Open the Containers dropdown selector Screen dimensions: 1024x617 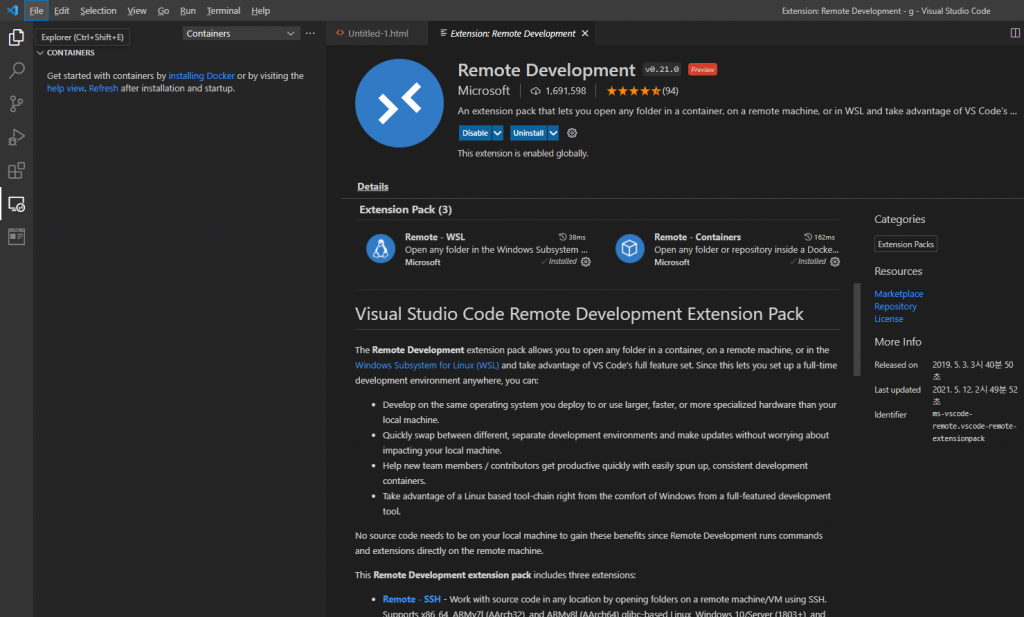(240, 33)
